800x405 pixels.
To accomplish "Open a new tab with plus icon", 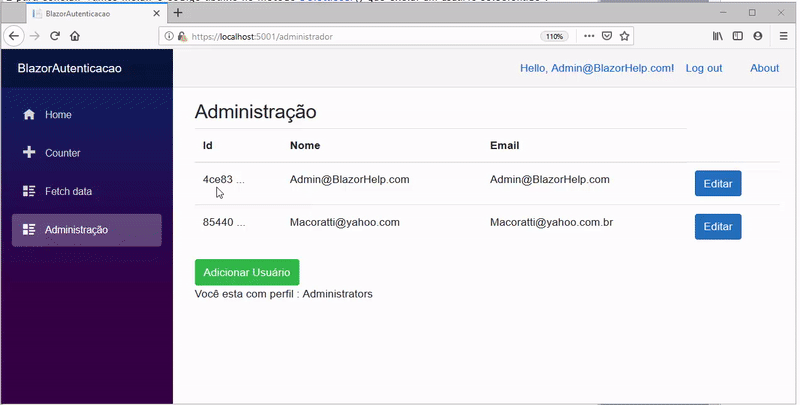I will tap(178, 13).
